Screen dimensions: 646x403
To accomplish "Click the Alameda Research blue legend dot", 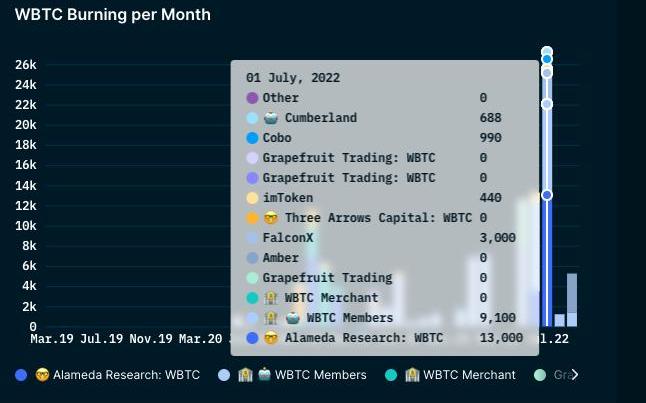I will point(21,375).
